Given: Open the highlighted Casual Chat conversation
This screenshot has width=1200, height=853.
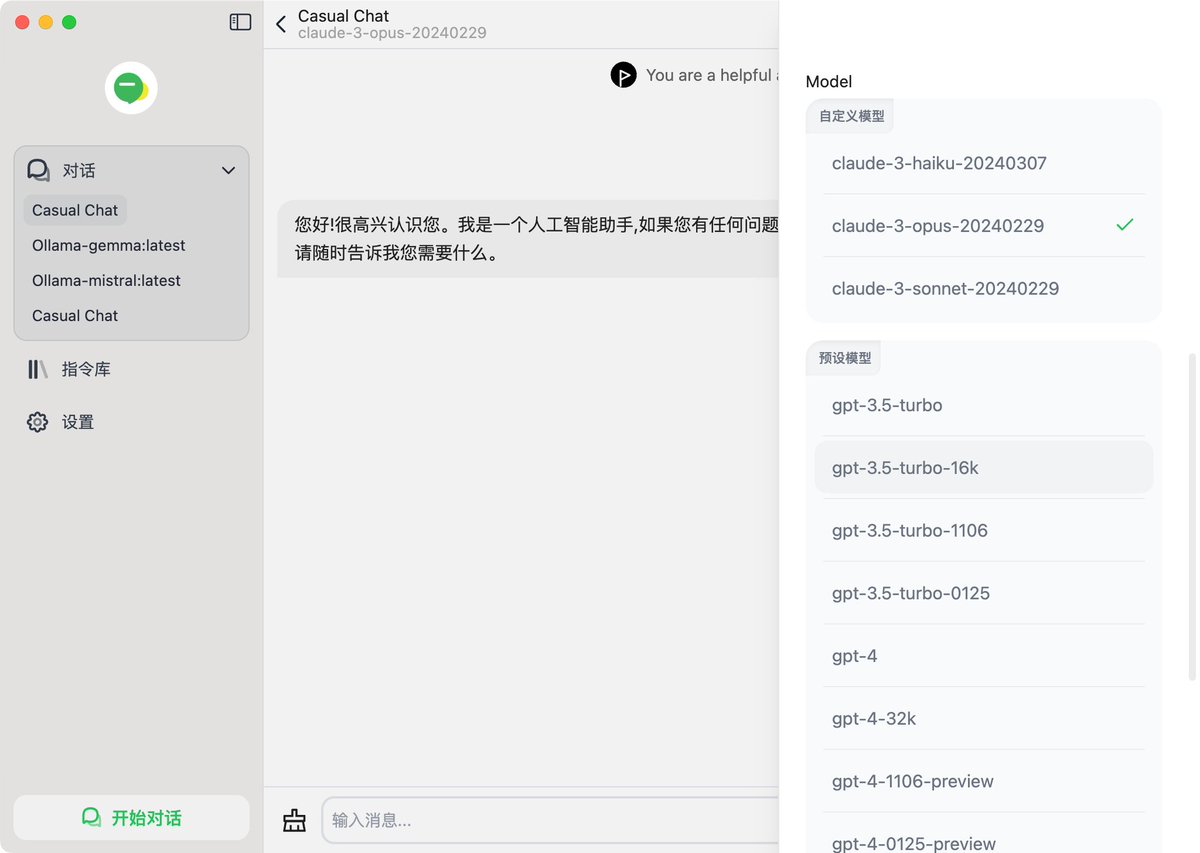Looking at the screenshot, I should point(75,210).
